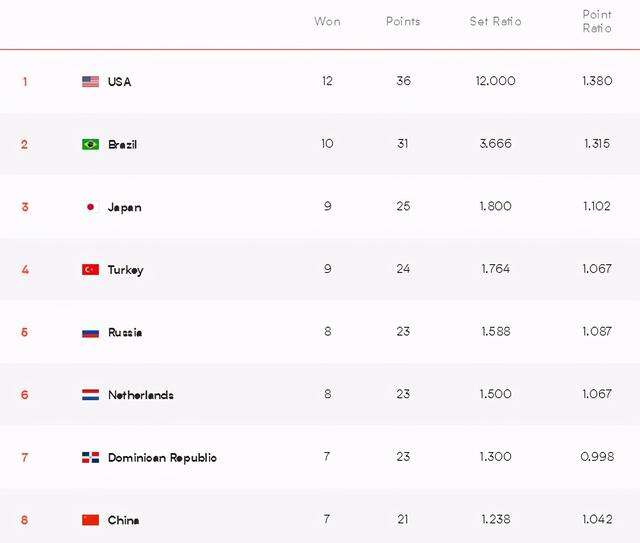The image size is (640, 543).
Task: Open the Turkey team name link
Action: 125,270
